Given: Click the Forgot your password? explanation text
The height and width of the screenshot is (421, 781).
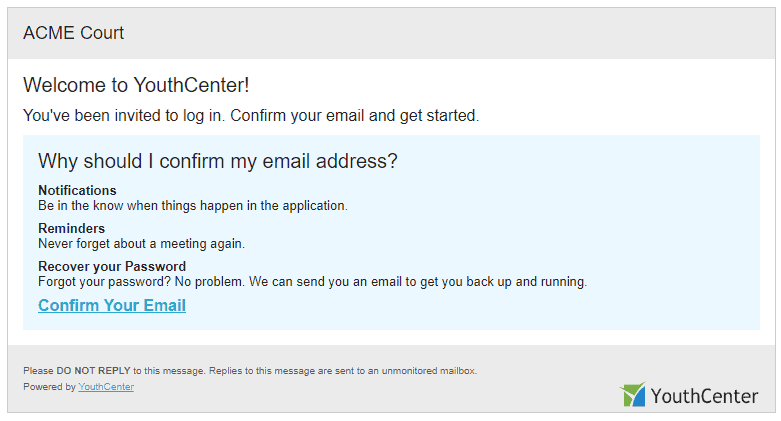Looking at the screenshot, I should 313,281.
